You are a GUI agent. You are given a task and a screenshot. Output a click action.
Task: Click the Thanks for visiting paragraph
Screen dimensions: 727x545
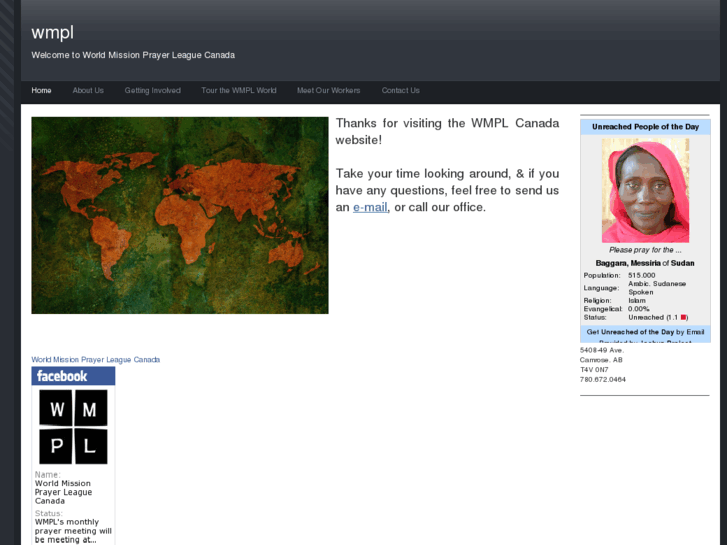coord(447,131)
